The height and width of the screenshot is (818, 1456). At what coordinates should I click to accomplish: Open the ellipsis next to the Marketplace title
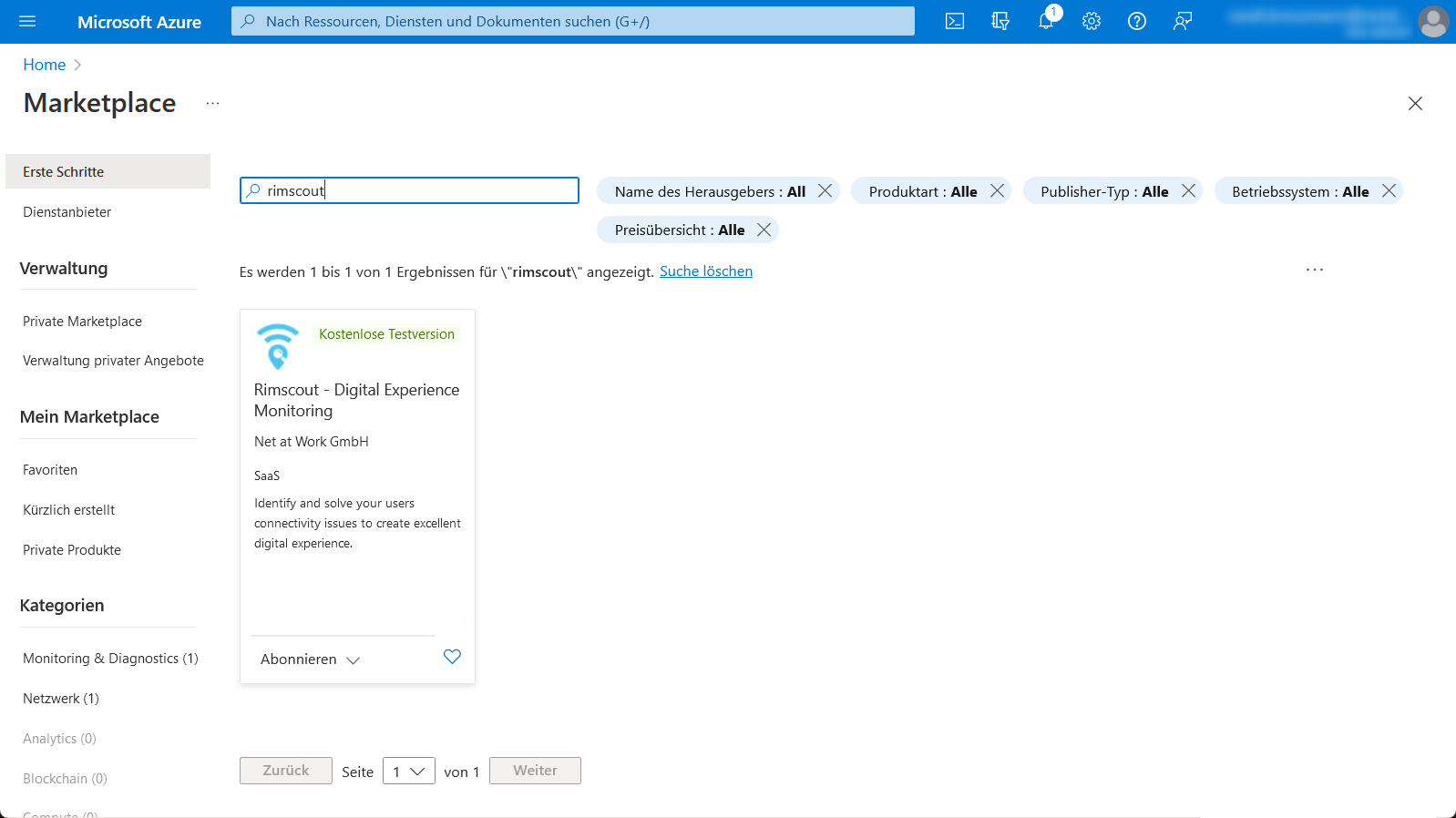[212, 104]
